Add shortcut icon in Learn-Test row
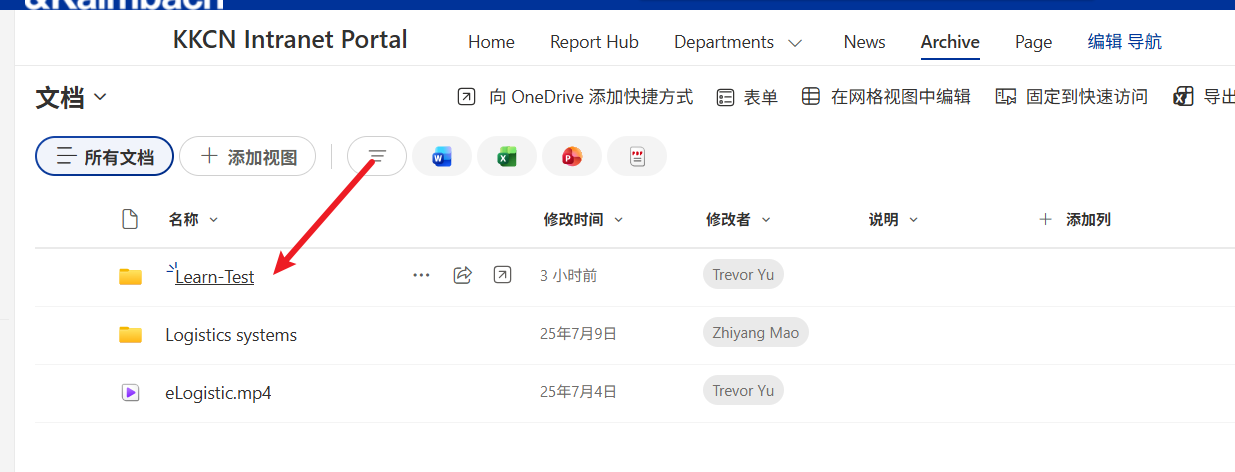Viewport: 1235px width, 472px height. (502, 275)
